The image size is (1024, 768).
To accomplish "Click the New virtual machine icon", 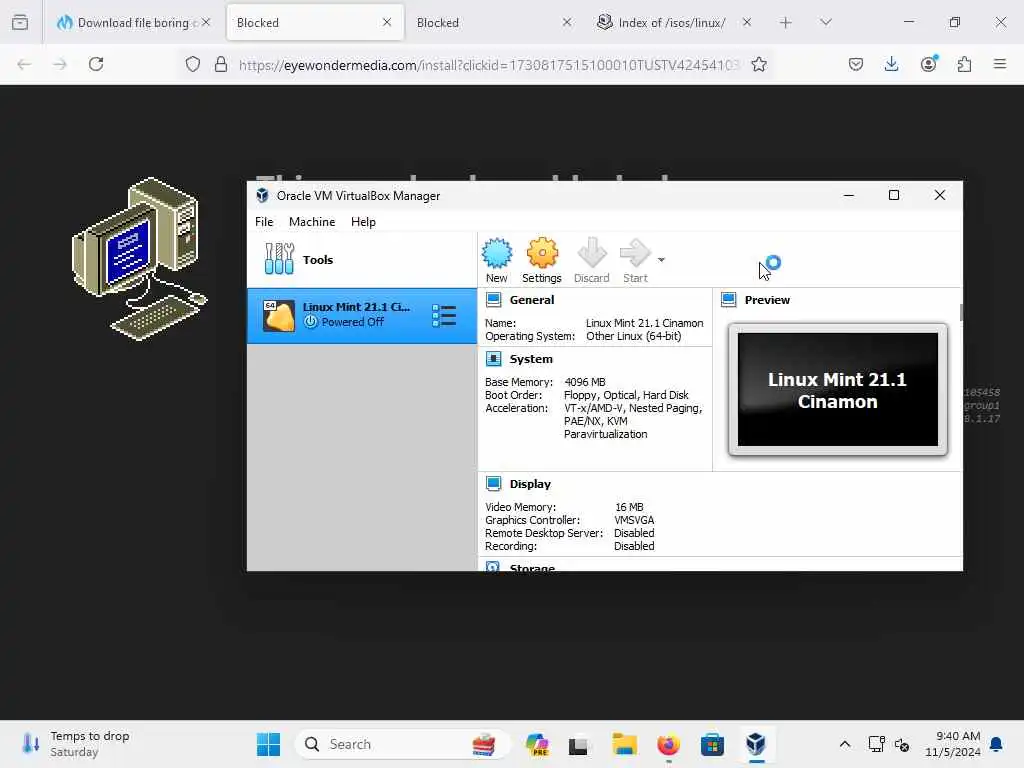I will [x=496, y=260].
